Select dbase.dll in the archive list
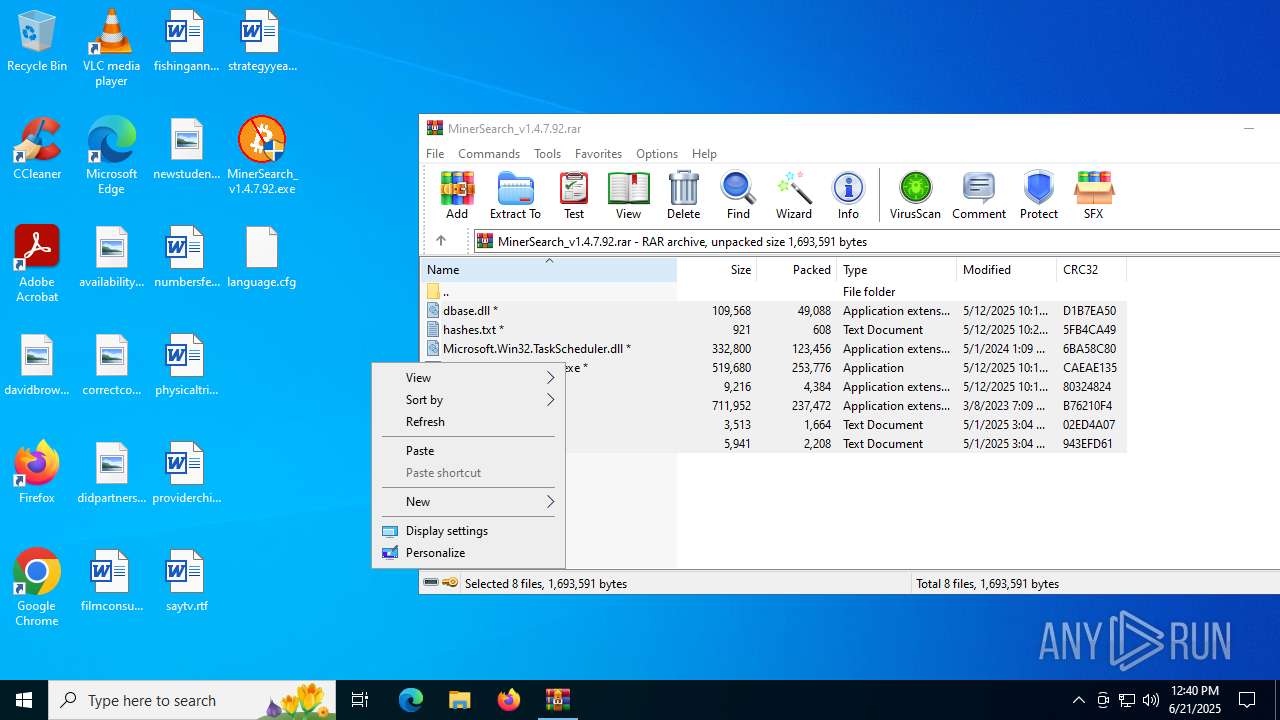This screenshot has height=720, width=1280. [x=773, y=311]
